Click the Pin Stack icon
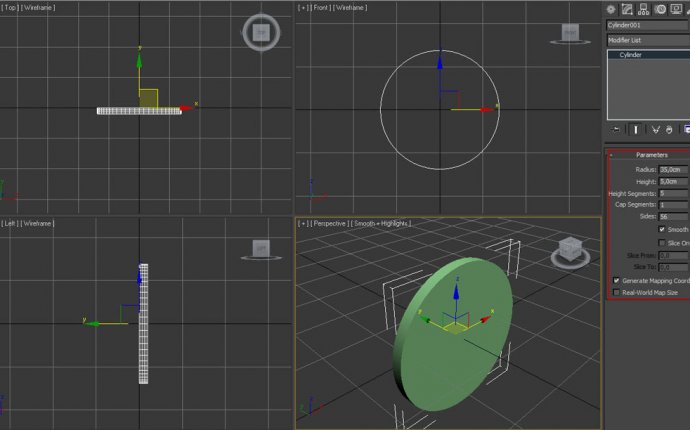Screen dimensions: 690x430 tap(616, 129)
